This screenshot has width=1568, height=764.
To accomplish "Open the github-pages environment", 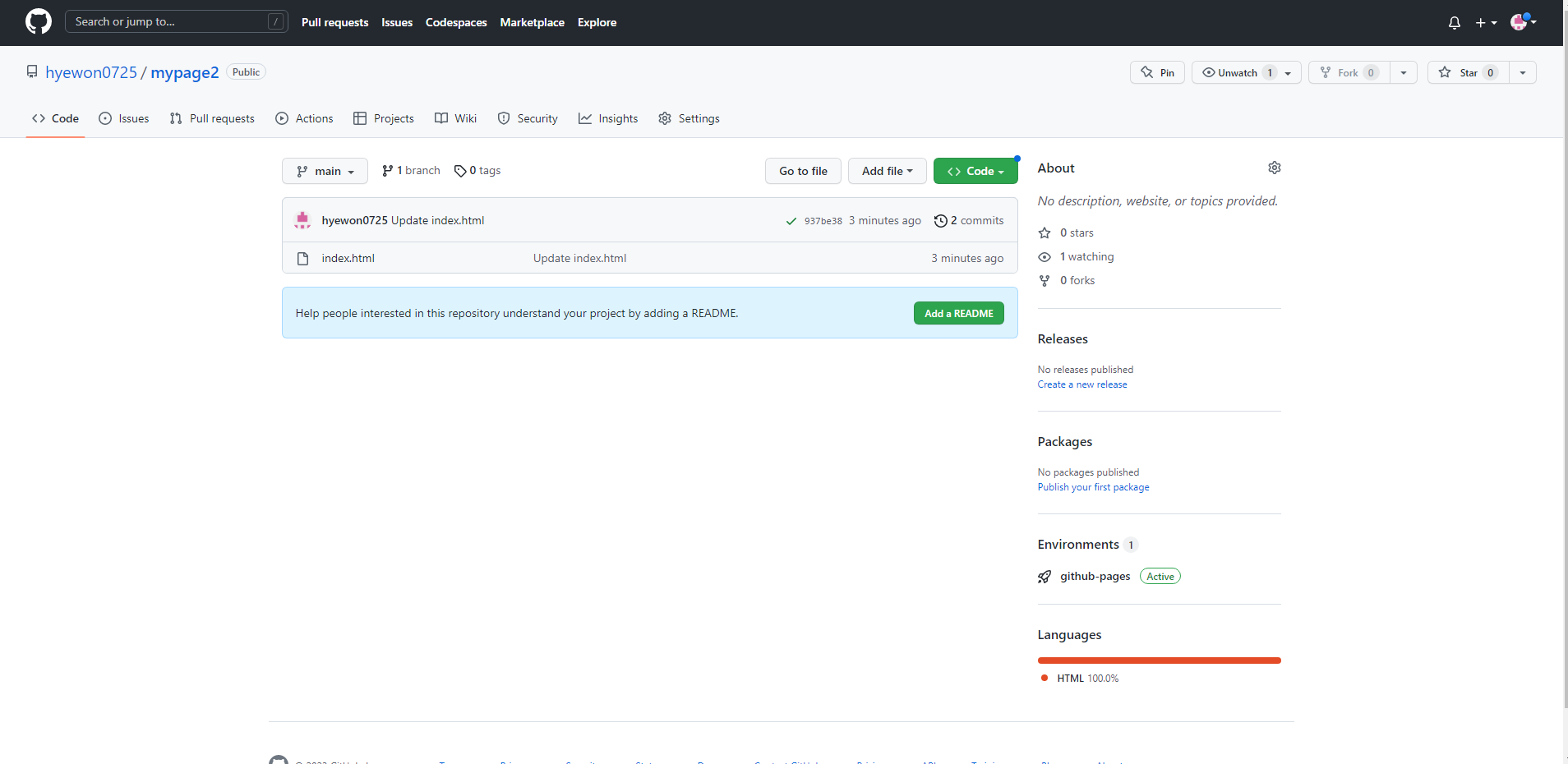I will coord(1095,577).
